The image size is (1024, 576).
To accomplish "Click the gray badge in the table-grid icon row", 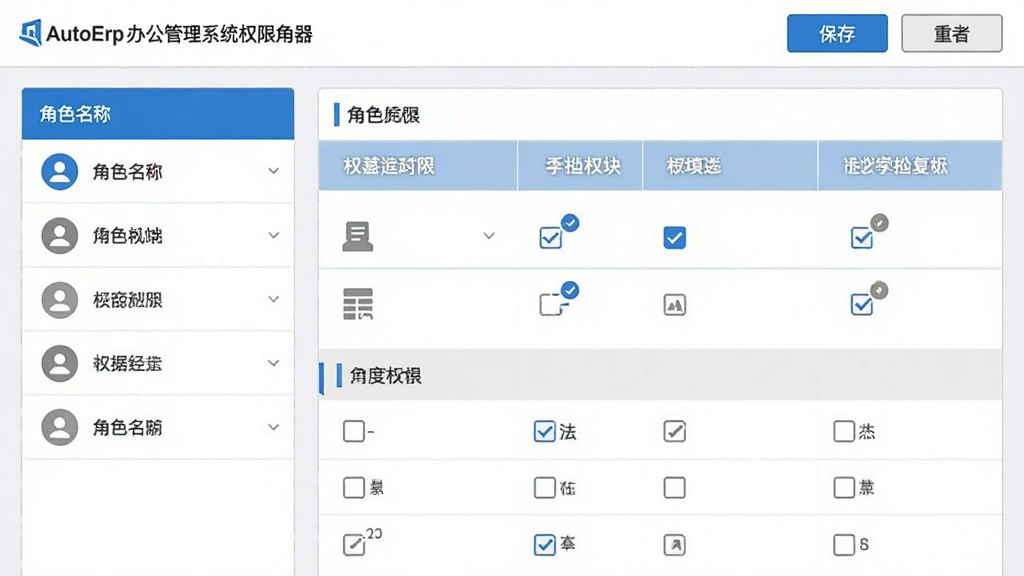I will [879, 290].
